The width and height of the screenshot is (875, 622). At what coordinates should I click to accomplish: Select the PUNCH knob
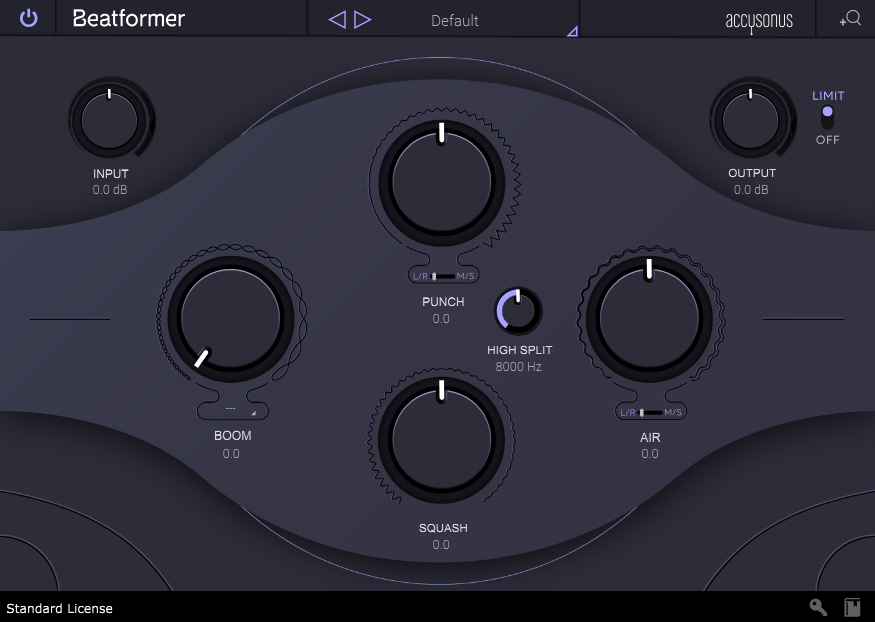[x=441, y=182]
